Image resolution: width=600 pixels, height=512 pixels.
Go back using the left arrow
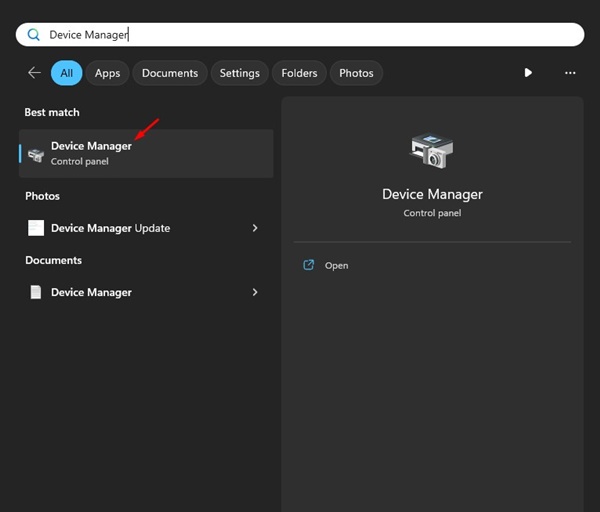[34, 73]
